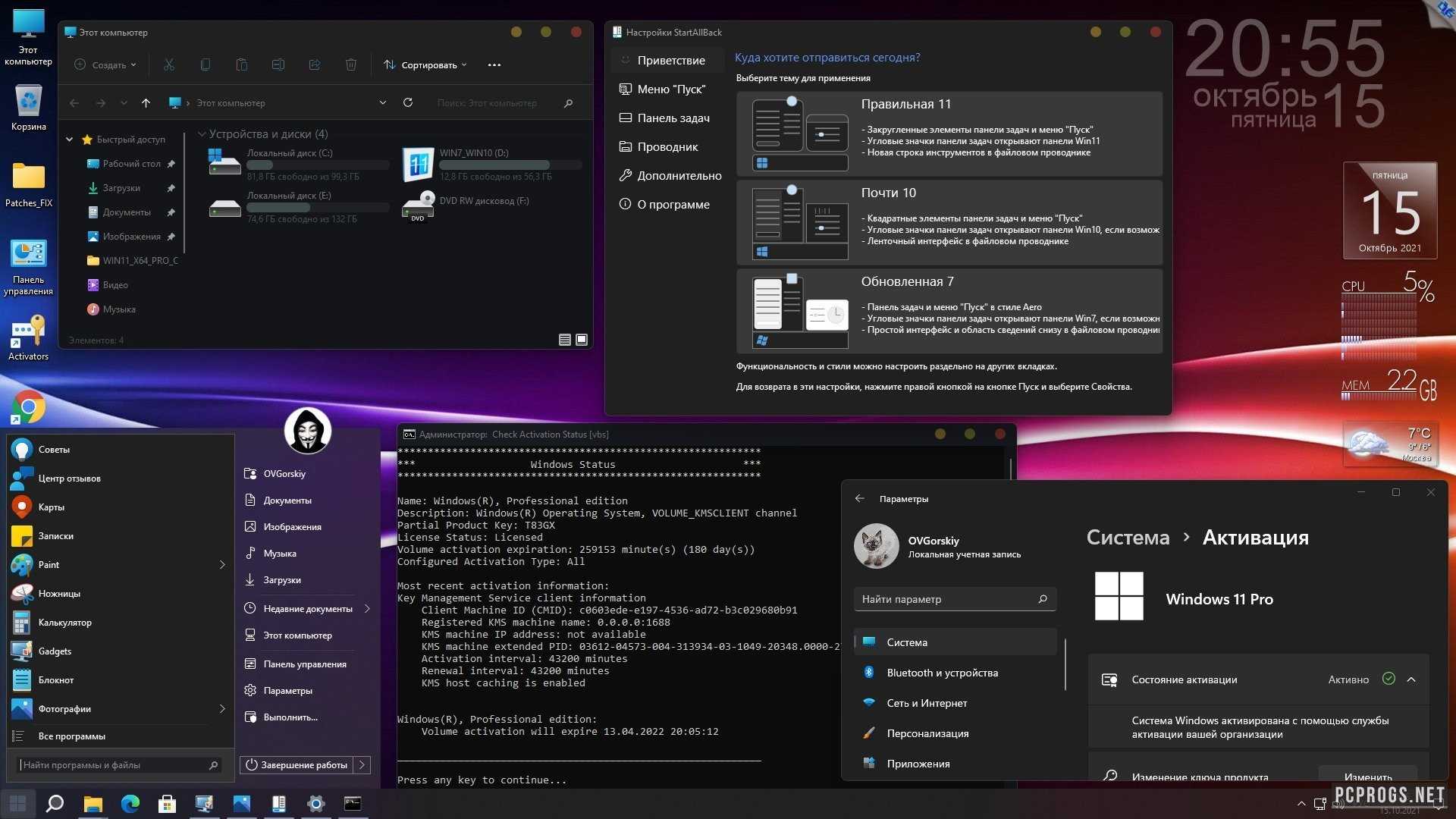The image size is (1456, 819).
Task: Open Settings gear on taskbar
Action: [316, 804]
